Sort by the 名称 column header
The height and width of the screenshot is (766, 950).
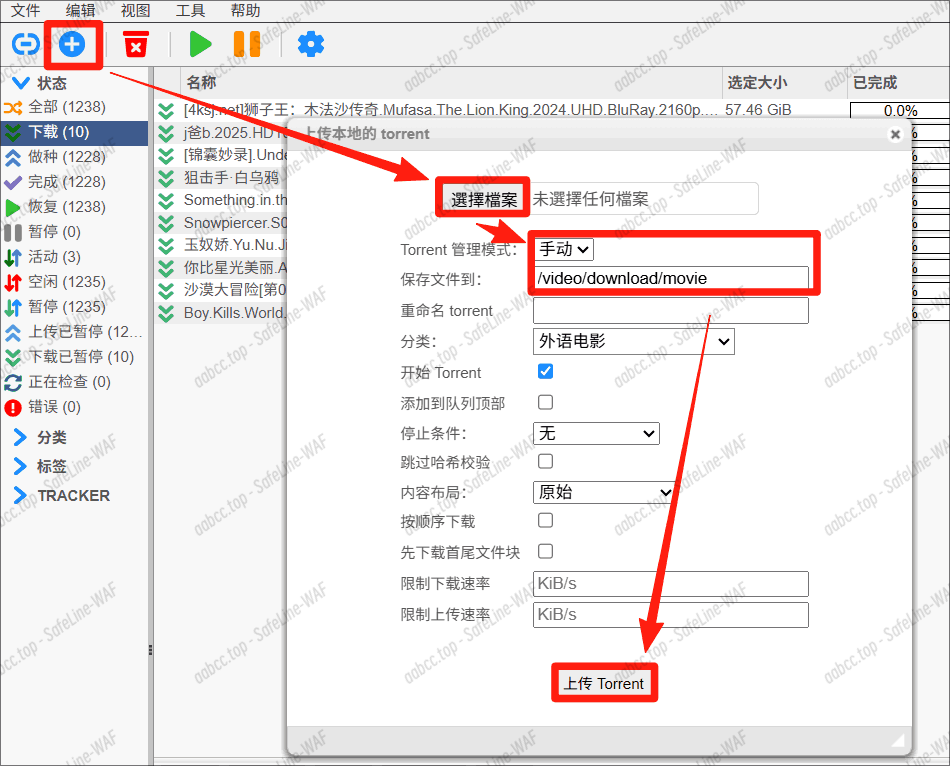[451, 82]
